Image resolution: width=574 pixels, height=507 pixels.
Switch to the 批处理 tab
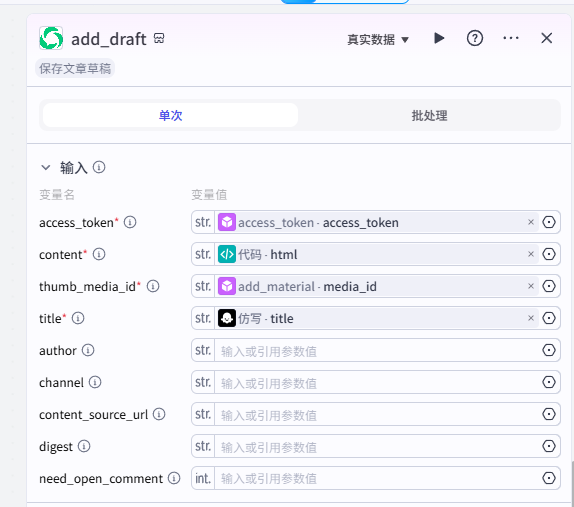point(429,115)
